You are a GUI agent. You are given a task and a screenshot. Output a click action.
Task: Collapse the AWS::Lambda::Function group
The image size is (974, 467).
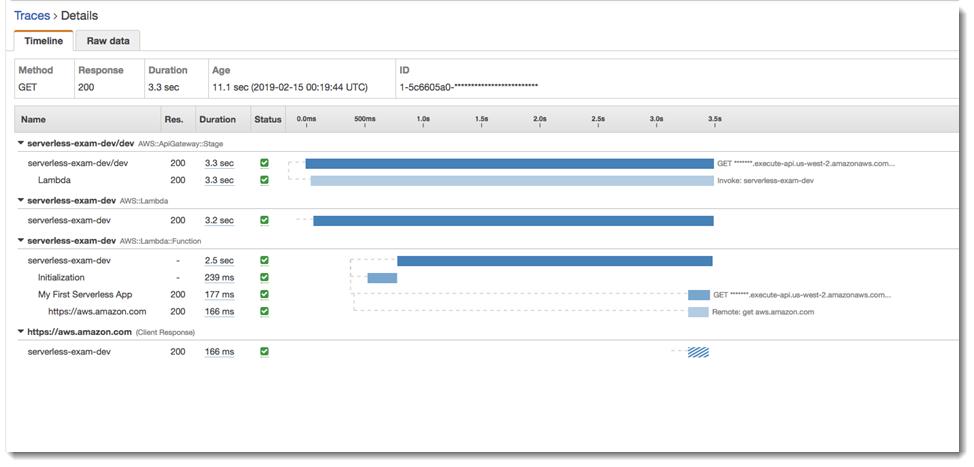(x=22, y=241)
